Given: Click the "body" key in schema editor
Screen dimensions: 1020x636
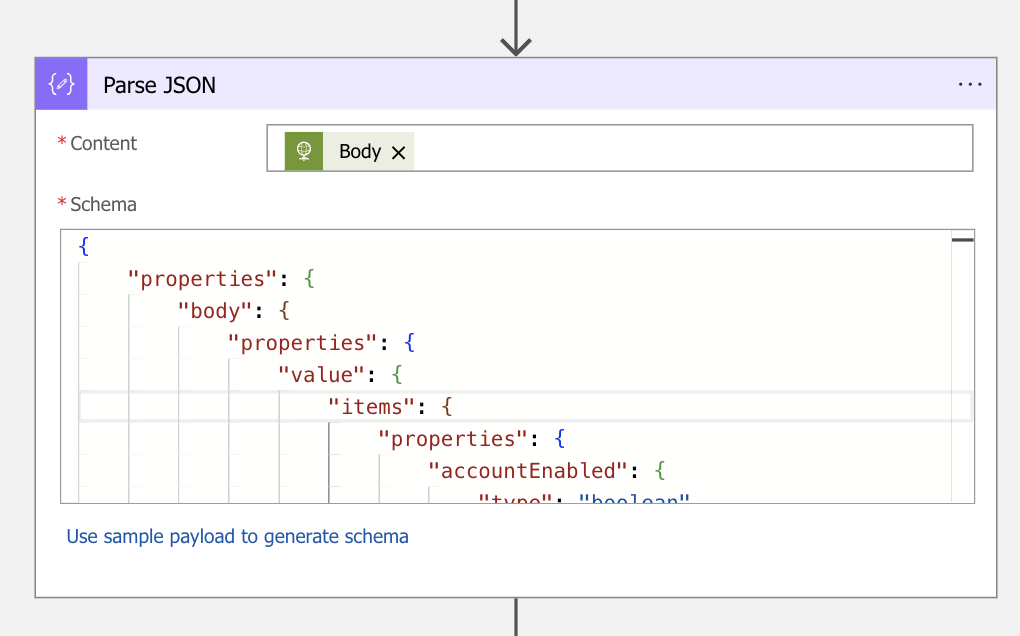Looking at the screenshot, I should point(215,311).
